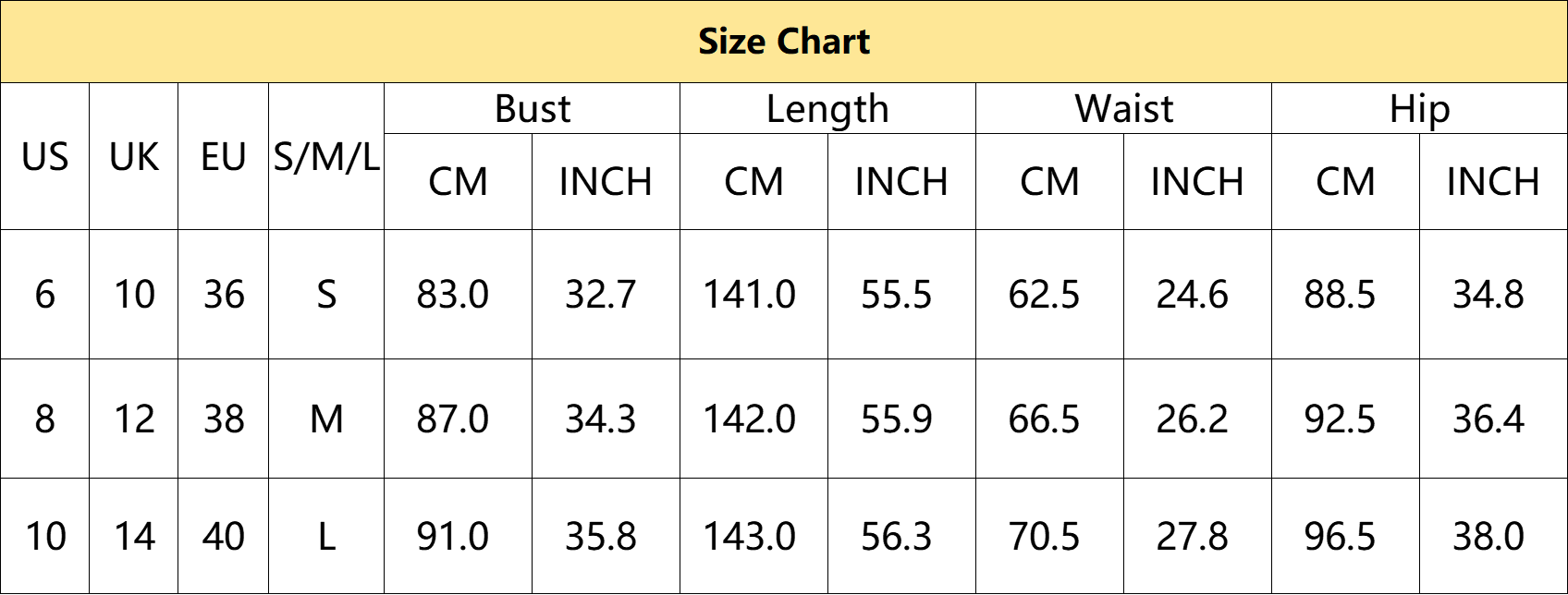1568x595 pixels.
Task: Click the Hip header cell
Action: pyautogui.click(x=1420, y=109)
